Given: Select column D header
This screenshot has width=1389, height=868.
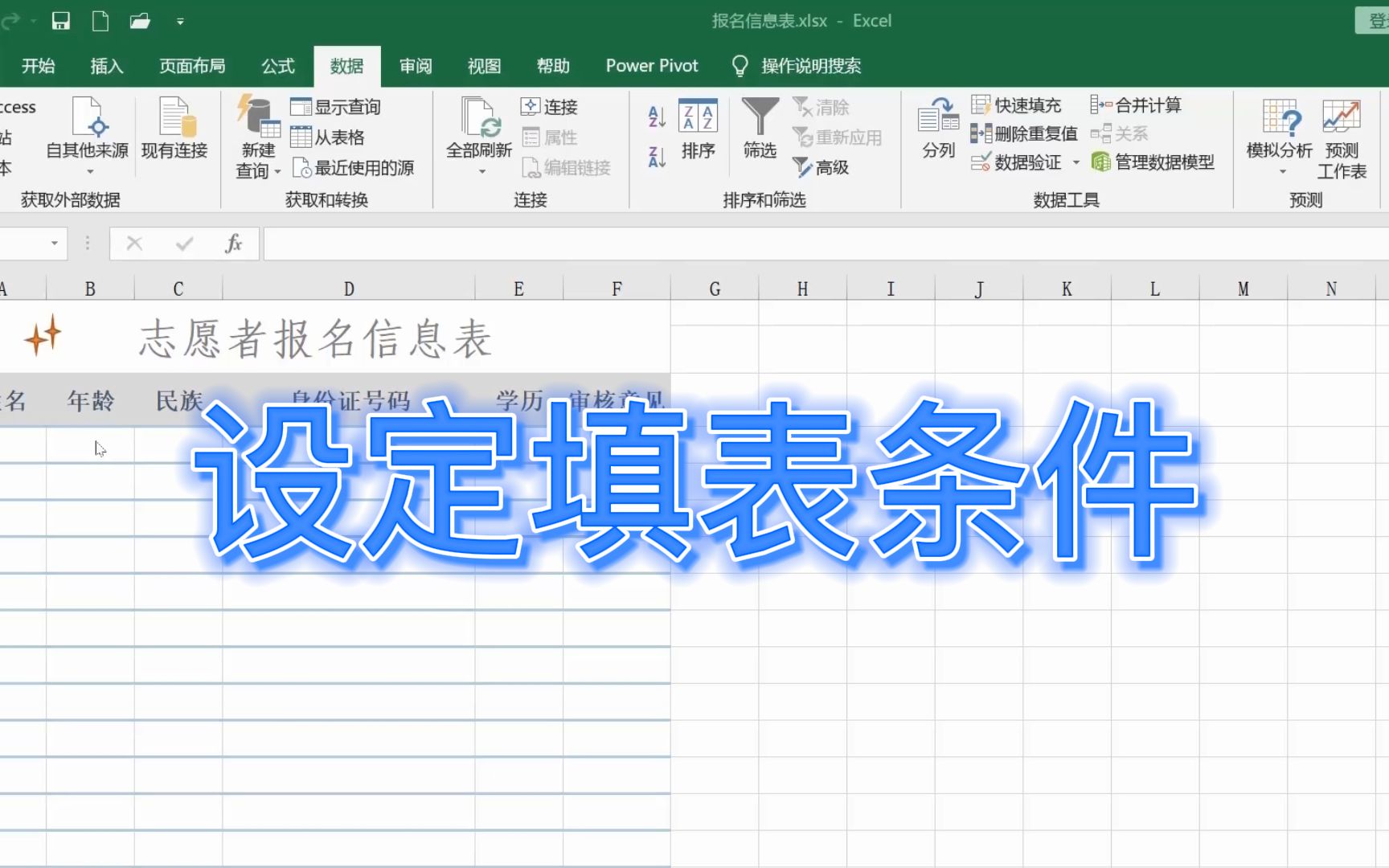Looking at the screenshot, I should [348, 289].
